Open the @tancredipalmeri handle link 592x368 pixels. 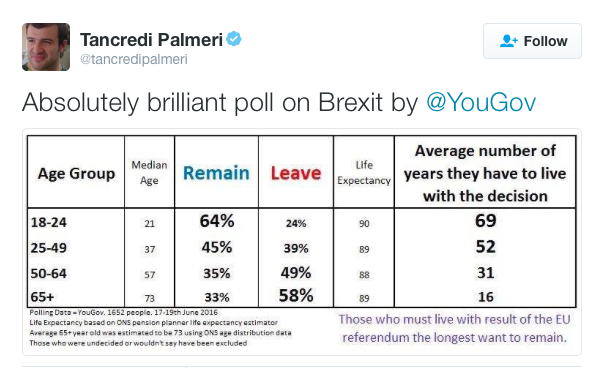click(134, 59)
